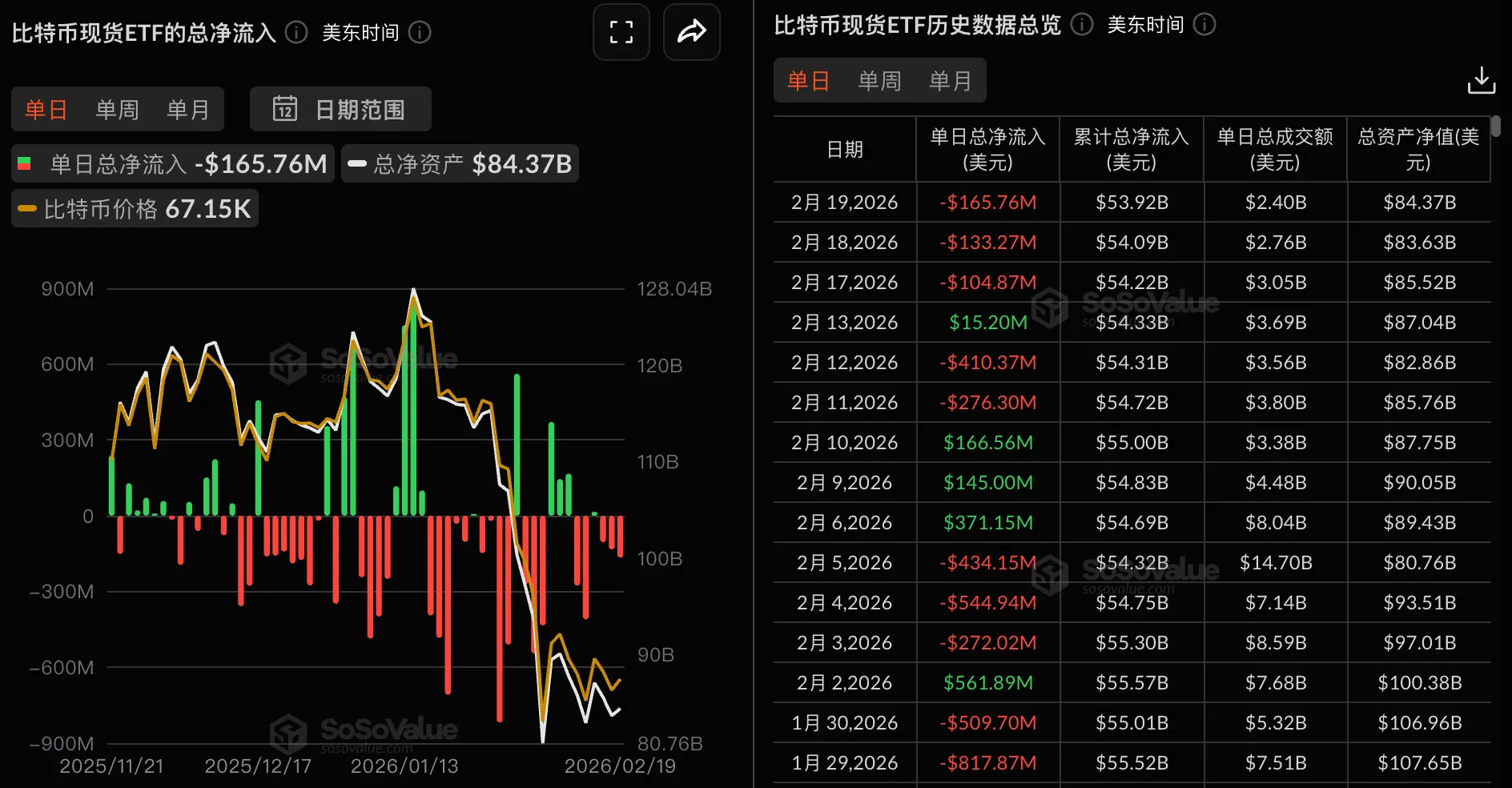Click the $15.20M net inflow value
1512x788 pixels.
pyautogui.click(x=988, y=322)
